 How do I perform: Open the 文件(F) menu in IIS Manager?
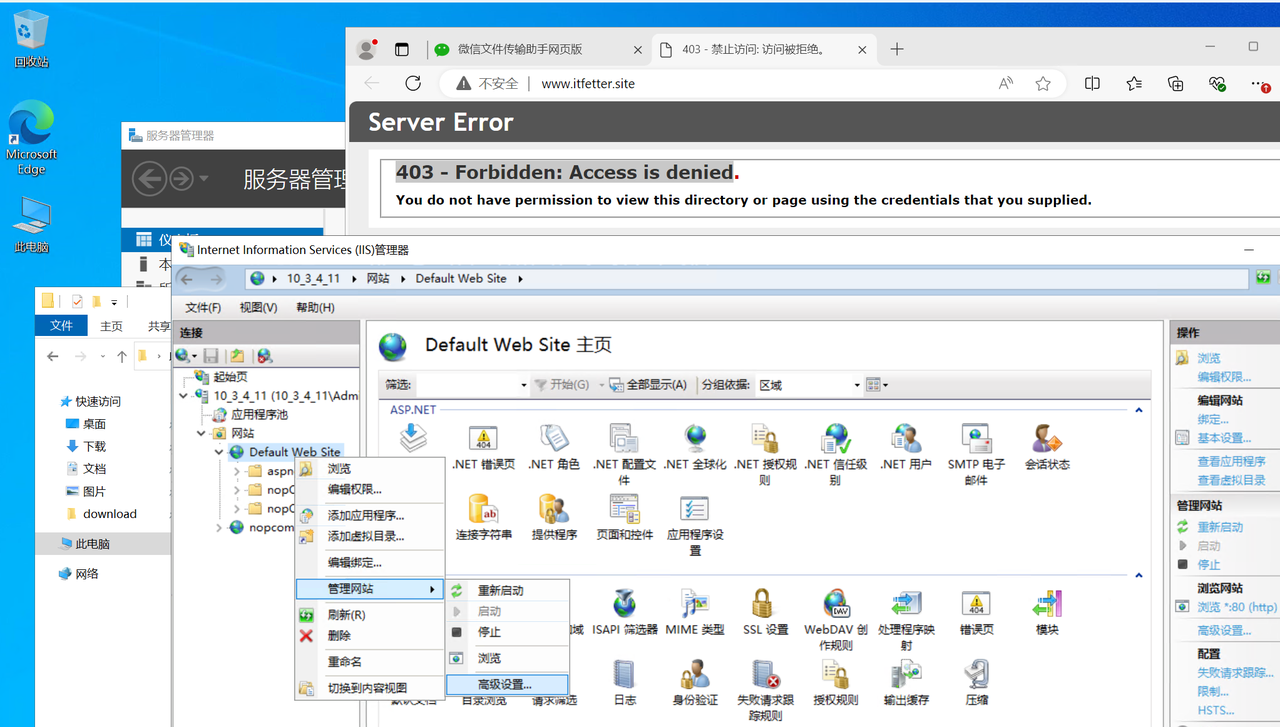click(203, 308)
